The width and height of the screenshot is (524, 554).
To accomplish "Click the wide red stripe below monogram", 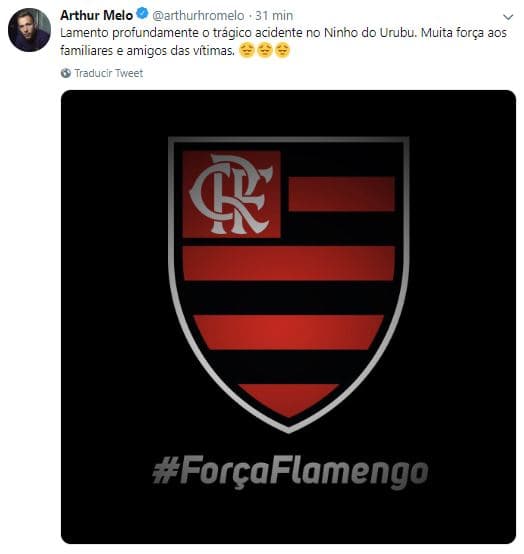I will (288, 263).
